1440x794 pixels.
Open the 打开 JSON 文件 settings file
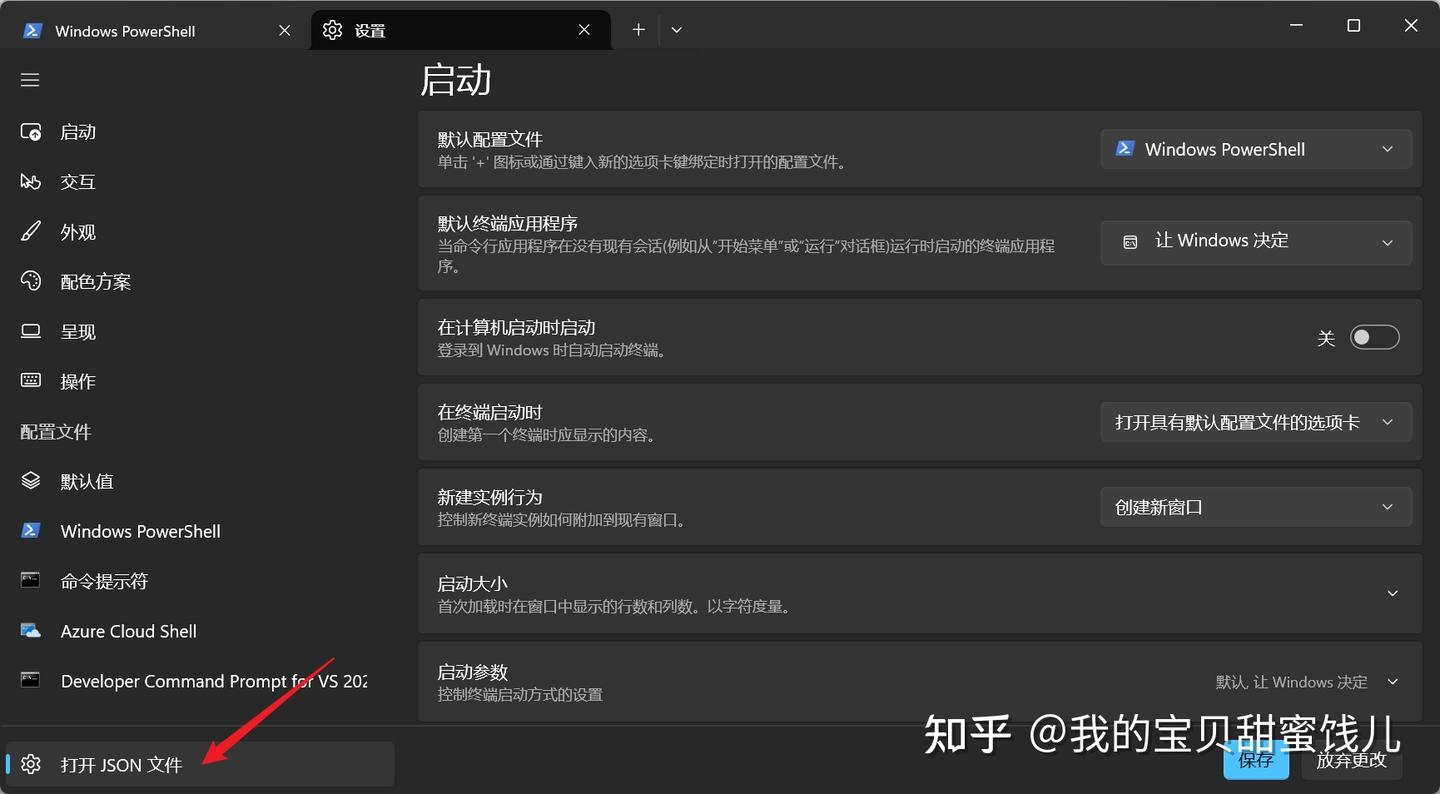tap(122, 763)
